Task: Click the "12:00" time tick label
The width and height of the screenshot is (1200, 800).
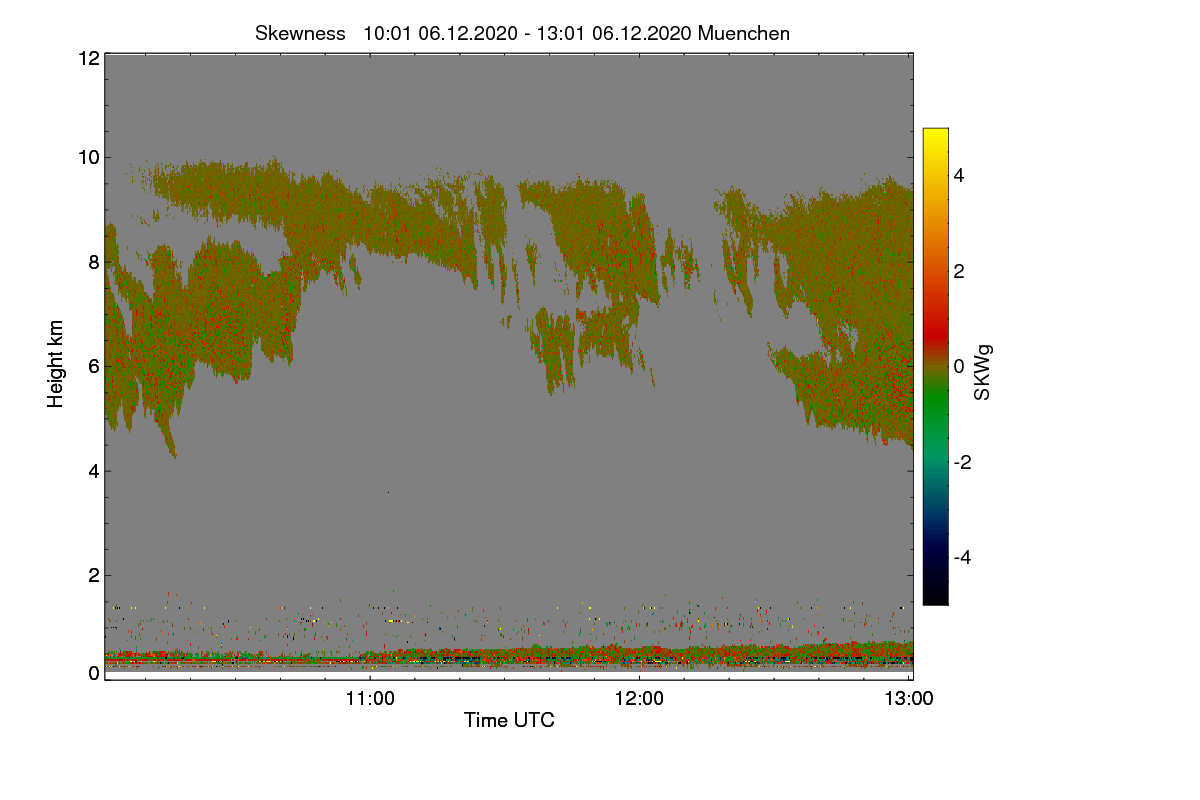Action: [x=640, y=699]
